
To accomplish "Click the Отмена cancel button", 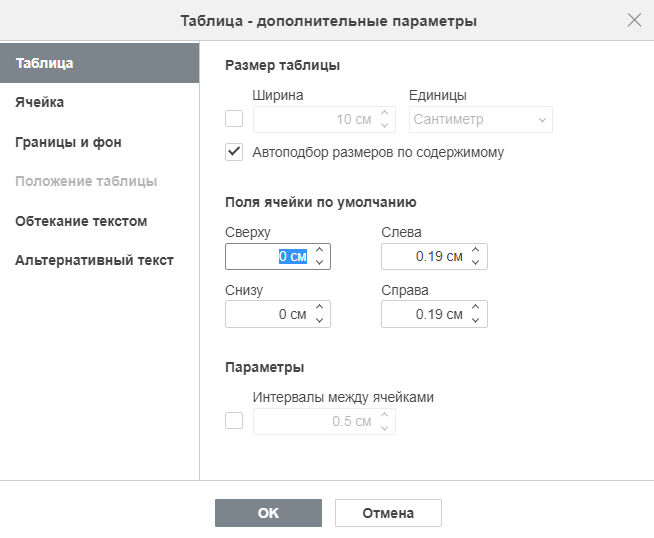I will (388, 513).
